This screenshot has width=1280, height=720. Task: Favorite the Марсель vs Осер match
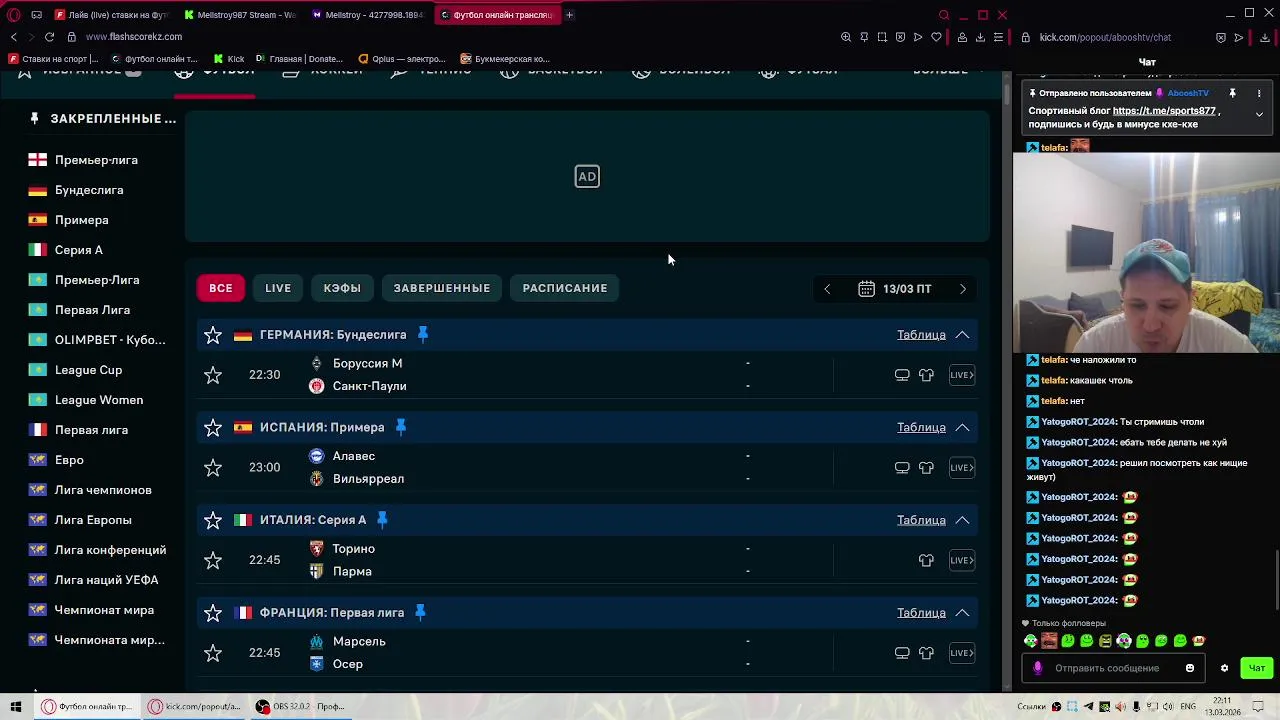213,653
